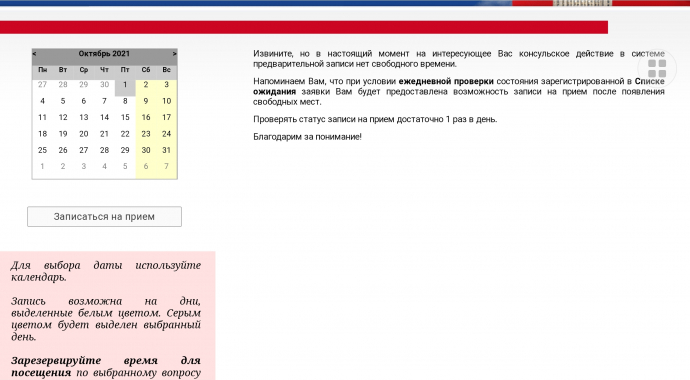Pick Saturday October 23
The image size is (690, 380).
pyautogui.click(x=146, y=134)
